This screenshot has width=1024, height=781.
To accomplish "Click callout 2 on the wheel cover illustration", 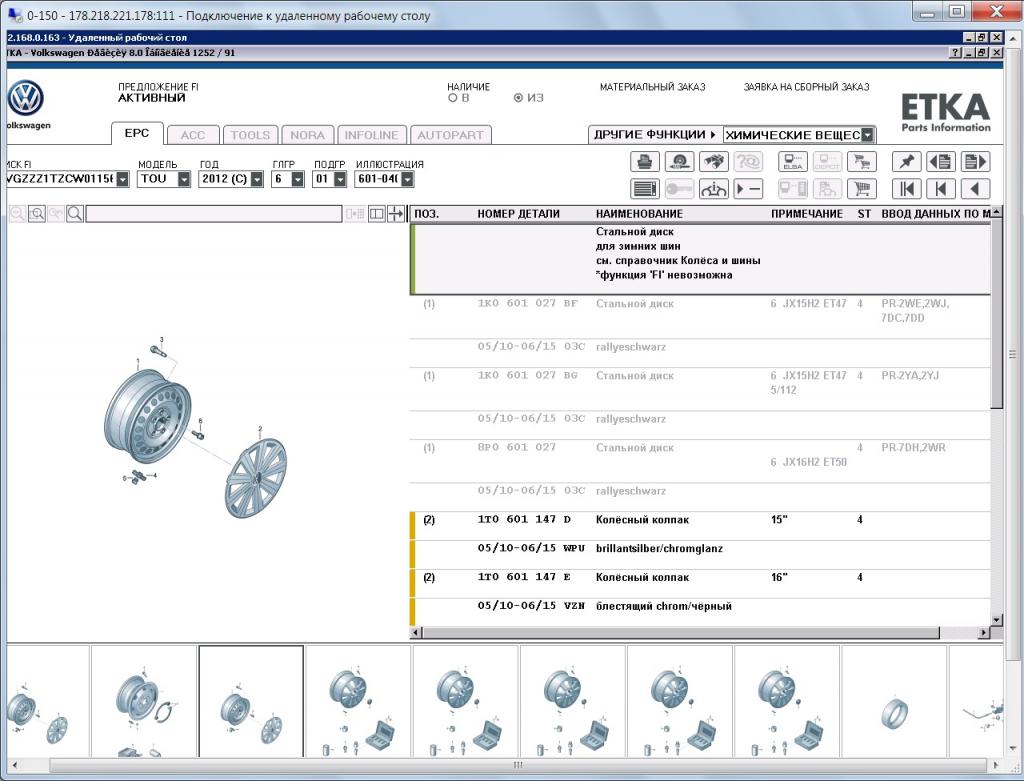I will coord(260,429).
